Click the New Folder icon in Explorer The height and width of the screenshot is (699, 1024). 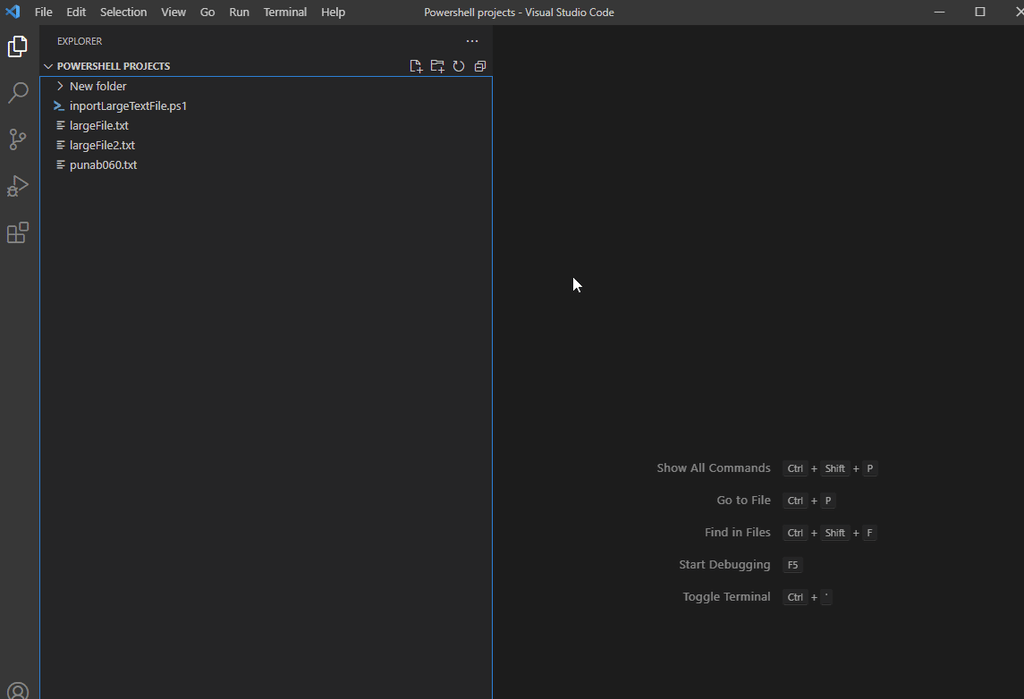pos(438,66)
